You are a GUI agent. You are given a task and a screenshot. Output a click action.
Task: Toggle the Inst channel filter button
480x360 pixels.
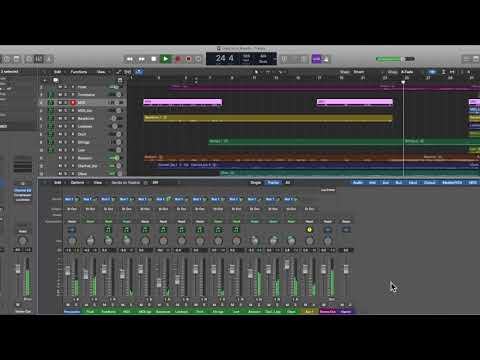coord(373,183)
